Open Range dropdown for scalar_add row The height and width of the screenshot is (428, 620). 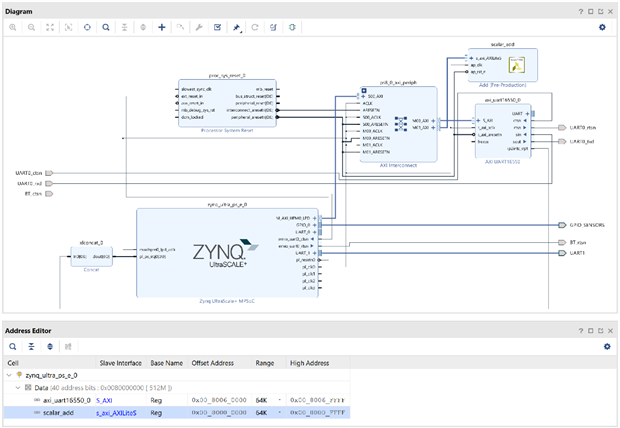pyautogui.click(x=279, y=411)
